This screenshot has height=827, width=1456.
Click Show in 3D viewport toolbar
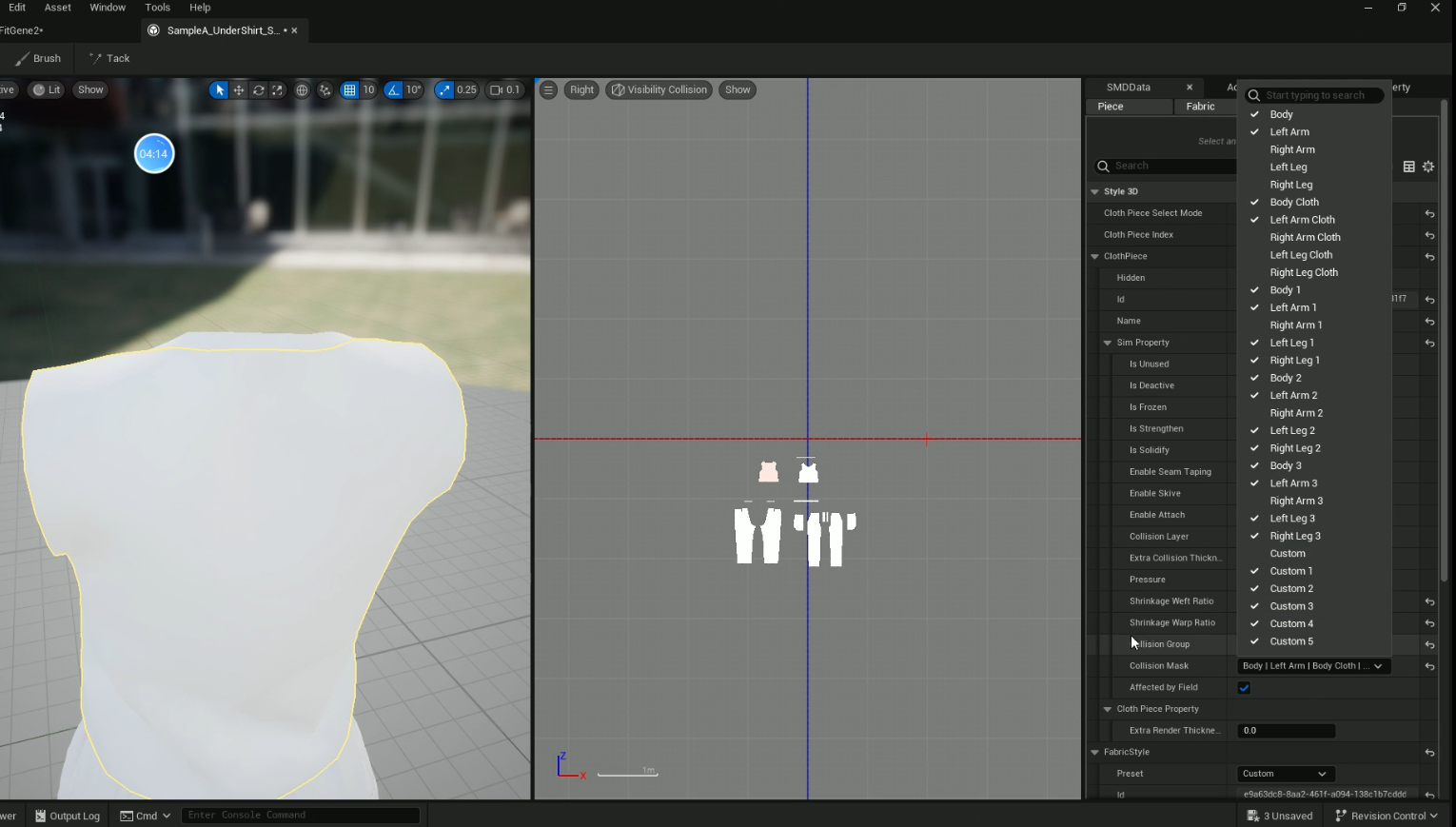coord(90,89)
